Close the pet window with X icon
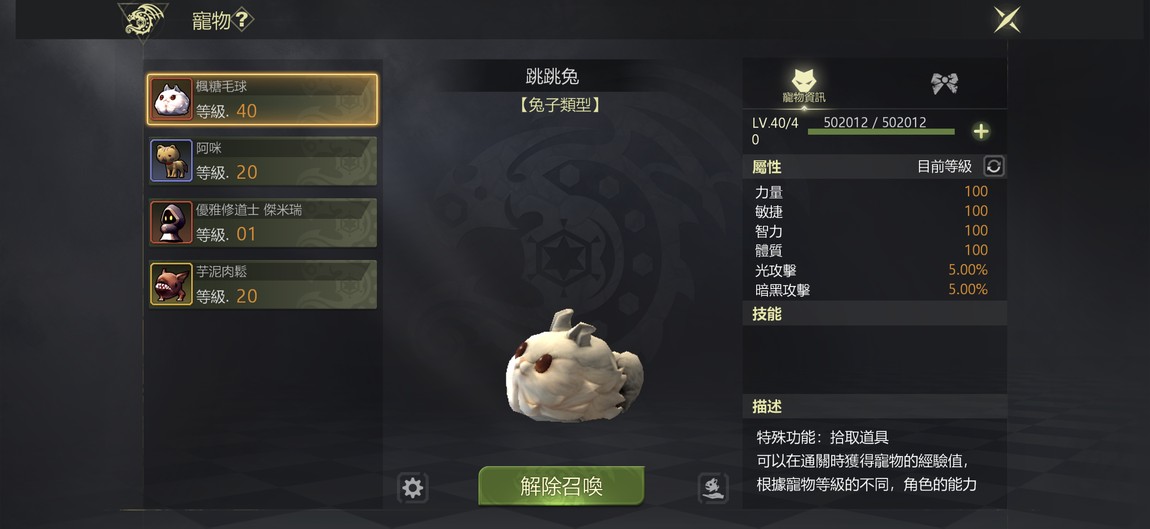The image size is (1150, 529). [x=1007, y=20]
